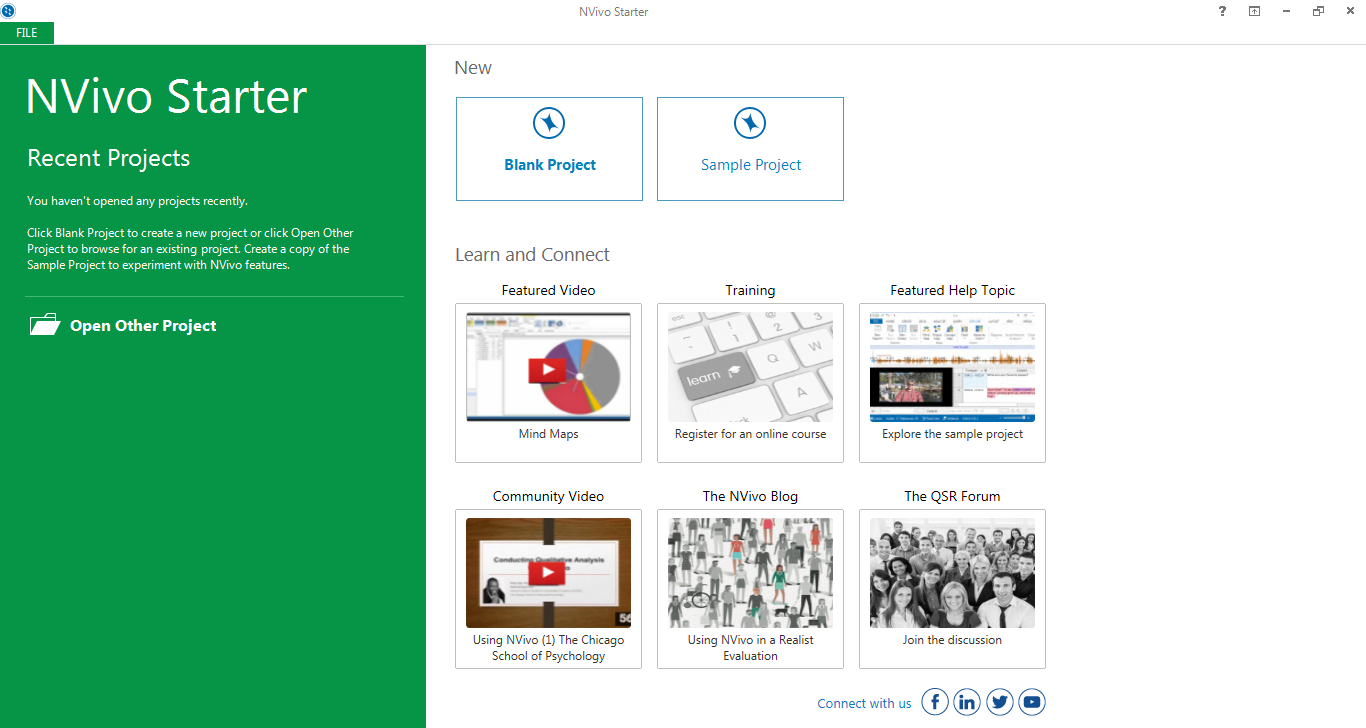Image resolution: width=1366 pixels, height=728 pixels.
Task: Play the Mind Maps featured video thumbnail
Action: click(x=548, y=367)
